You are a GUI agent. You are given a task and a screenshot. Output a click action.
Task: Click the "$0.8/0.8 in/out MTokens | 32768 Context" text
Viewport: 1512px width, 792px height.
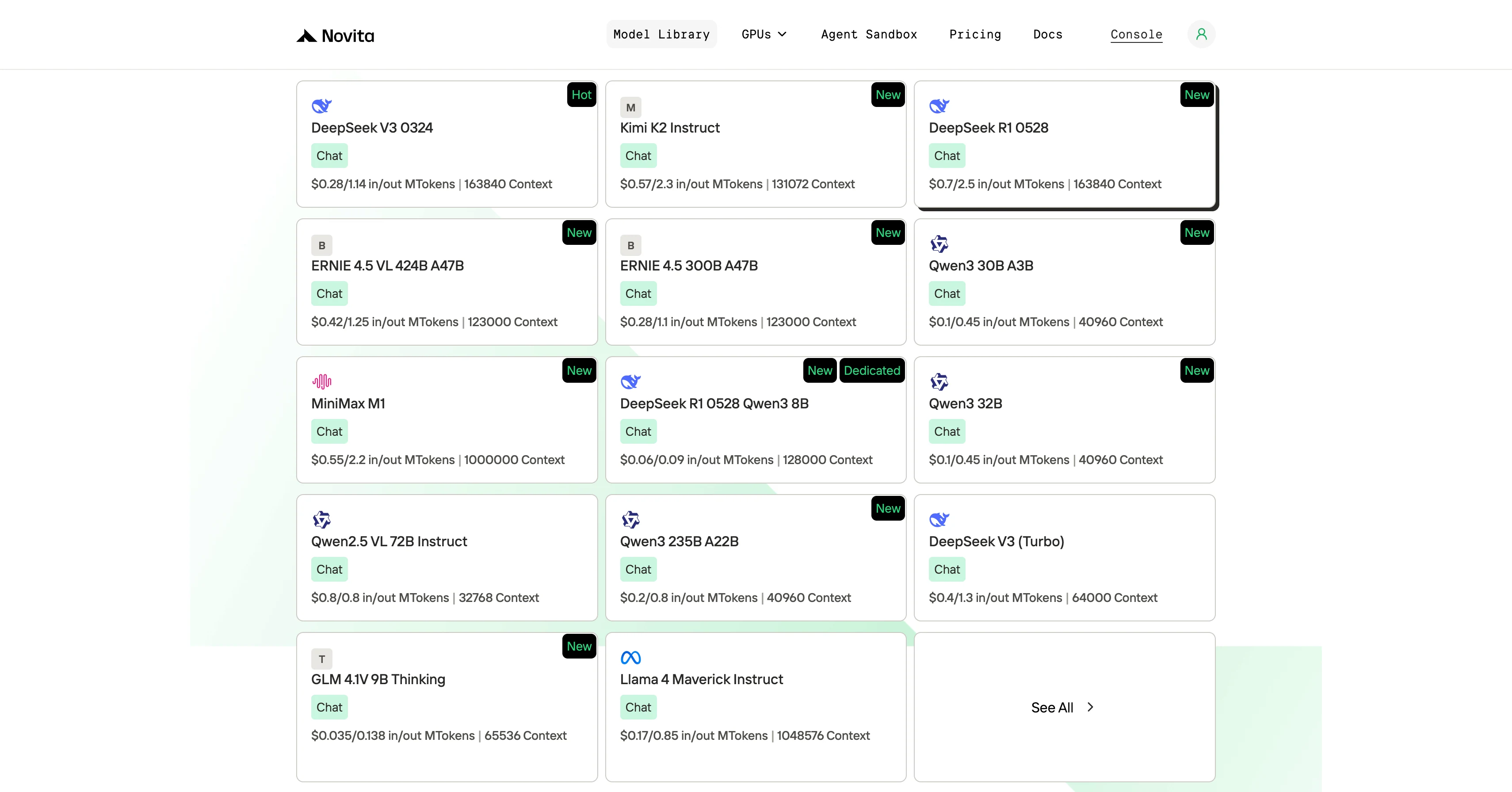pyautogui.click(x=425, y=598)
